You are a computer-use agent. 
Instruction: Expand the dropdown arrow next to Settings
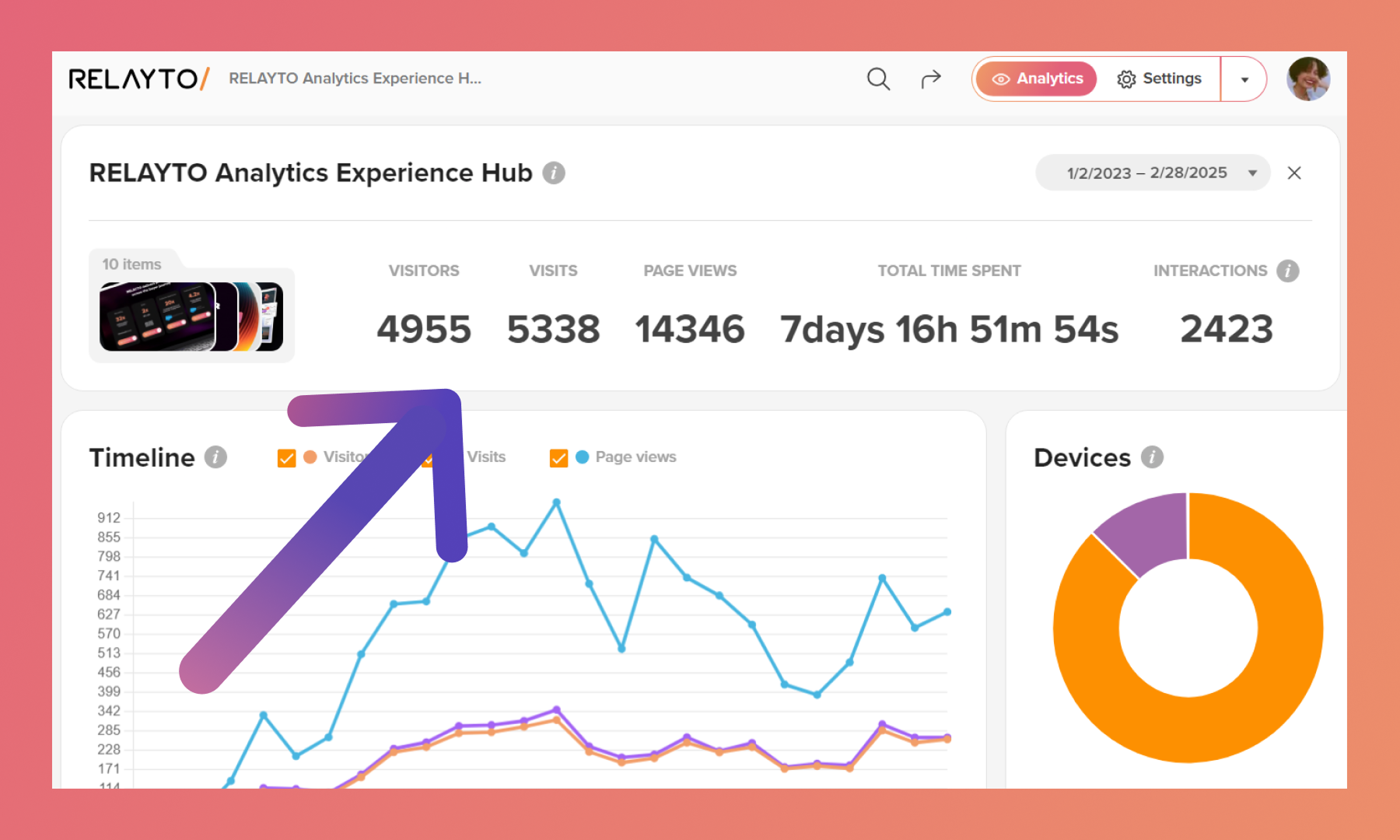[1244, 79]
